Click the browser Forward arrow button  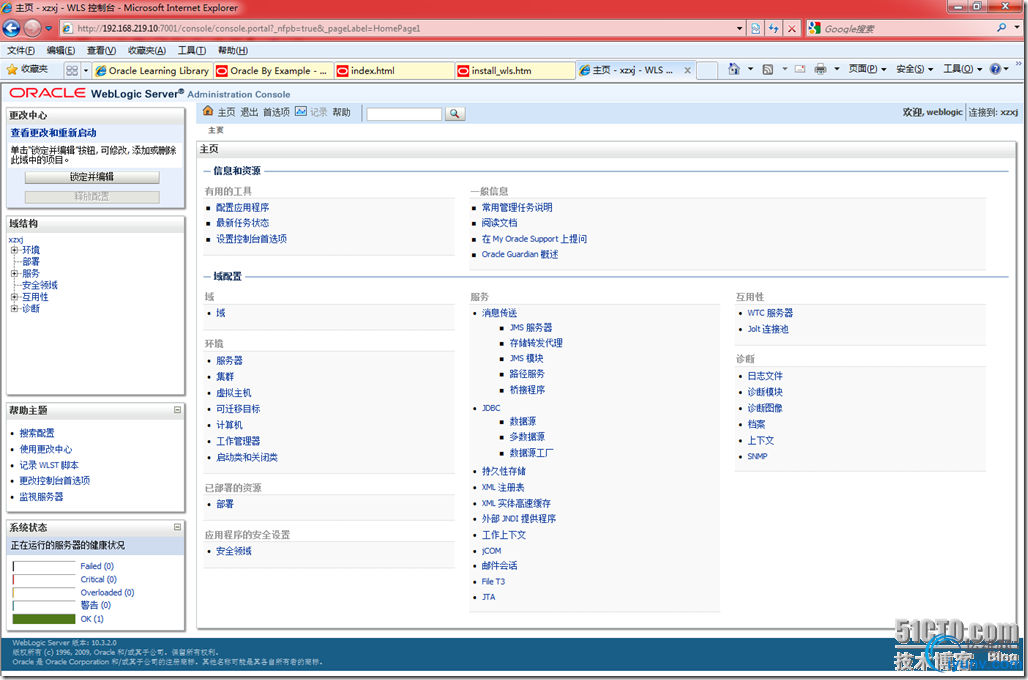pyautogui.click(x=32, y=28)
